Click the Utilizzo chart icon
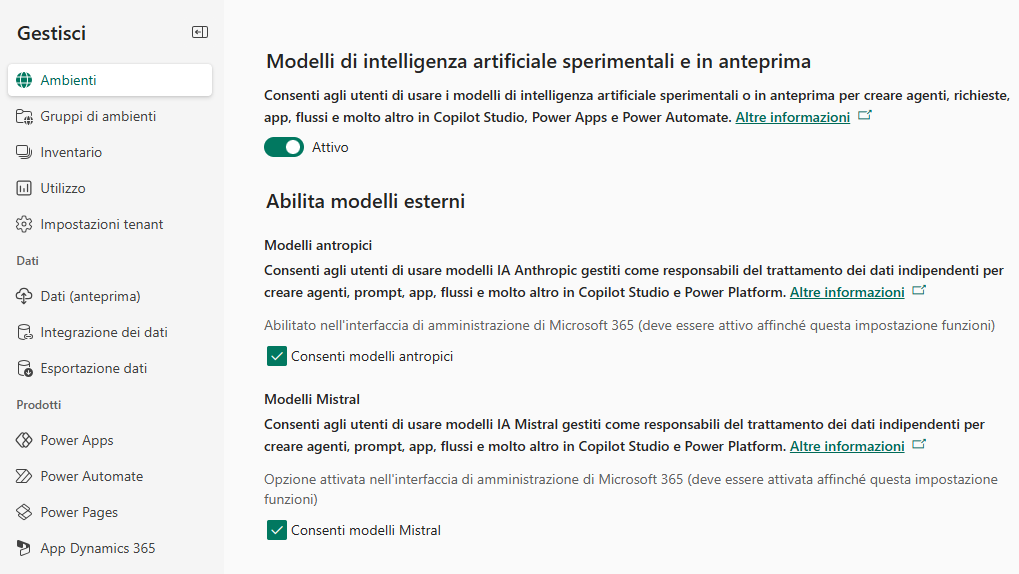The width and height of the screenshot is (1019, 574). tap(24, 189)
